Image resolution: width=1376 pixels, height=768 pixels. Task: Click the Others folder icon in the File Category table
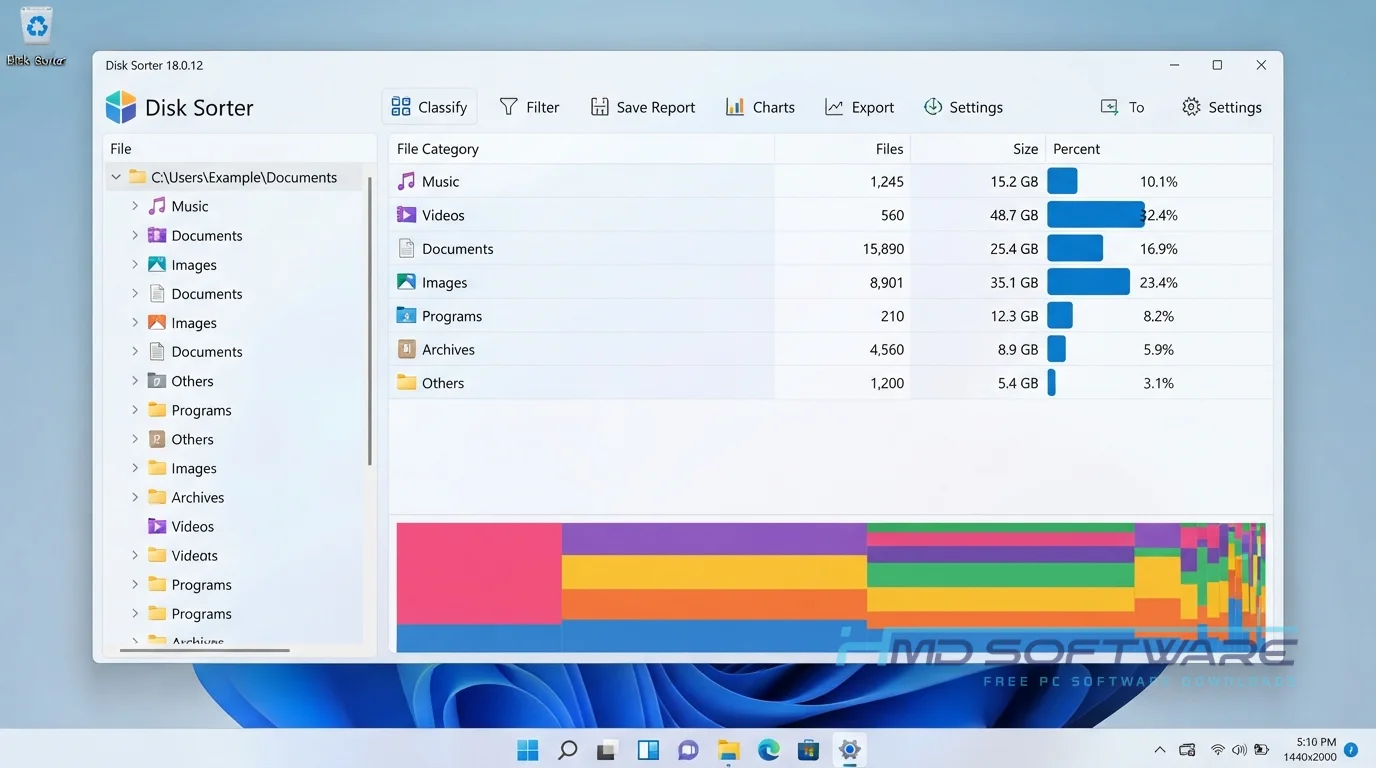click(x=406, y=383)
